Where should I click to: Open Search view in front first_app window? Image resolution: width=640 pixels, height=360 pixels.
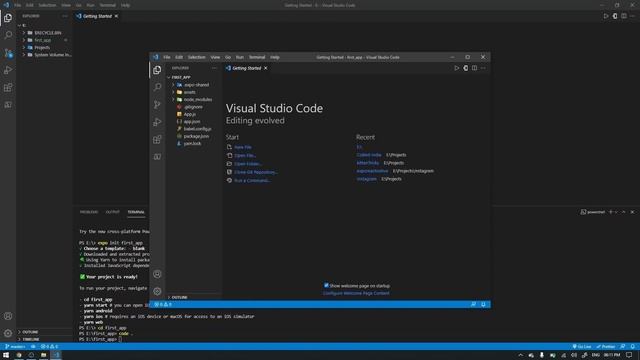[x=157, y=87]
